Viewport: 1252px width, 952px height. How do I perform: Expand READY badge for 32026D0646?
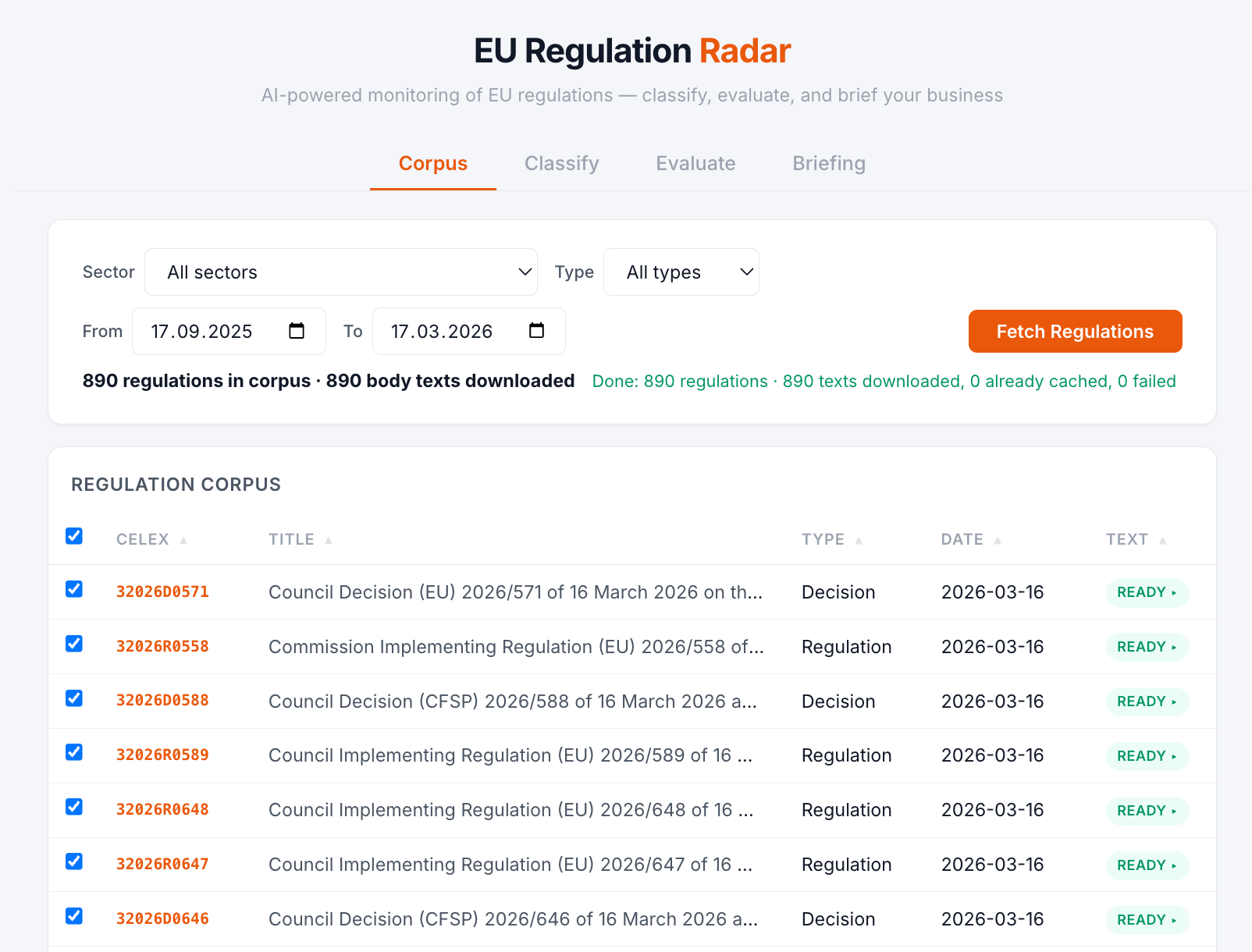click(x=1147, y=920)
